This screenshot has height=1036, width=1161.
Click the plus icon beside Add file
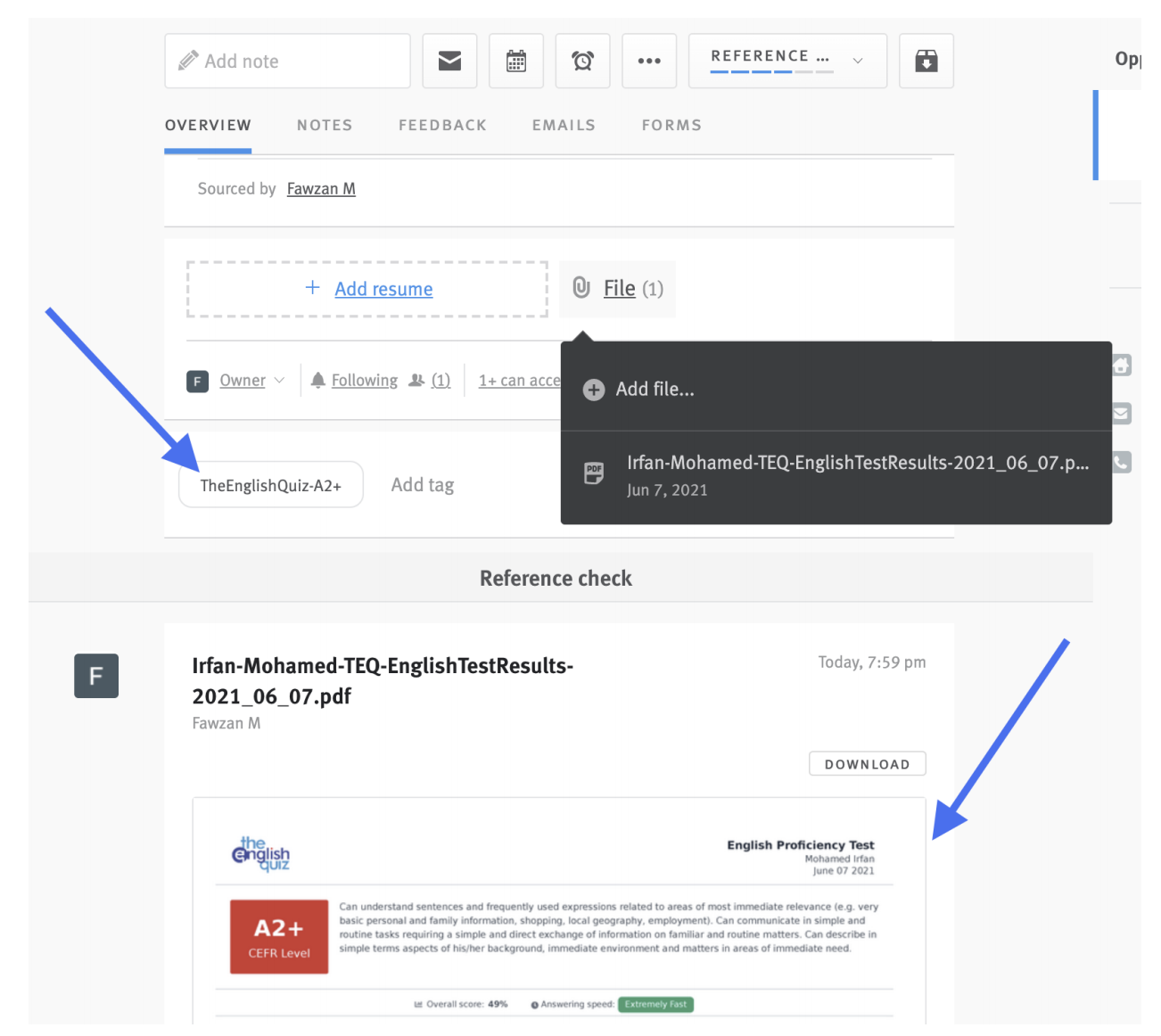pyautogui.click(x=594, y=390)
